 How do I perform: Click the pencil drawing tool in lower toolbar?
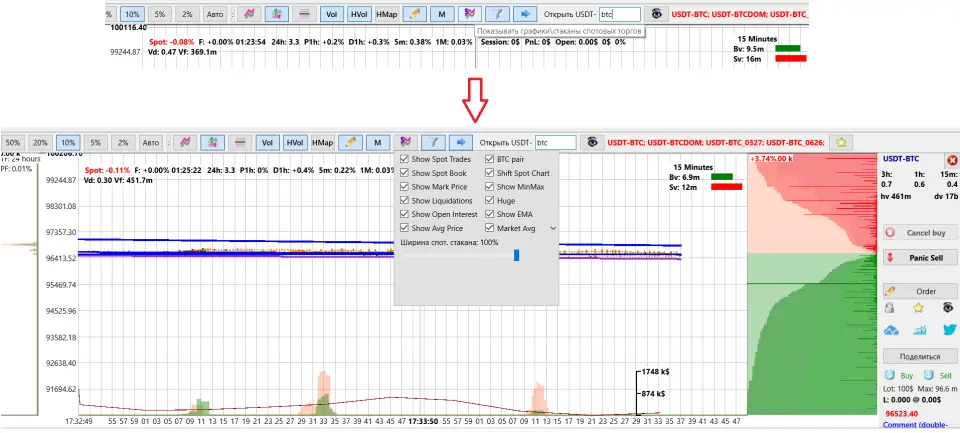[x=349, y=143]
